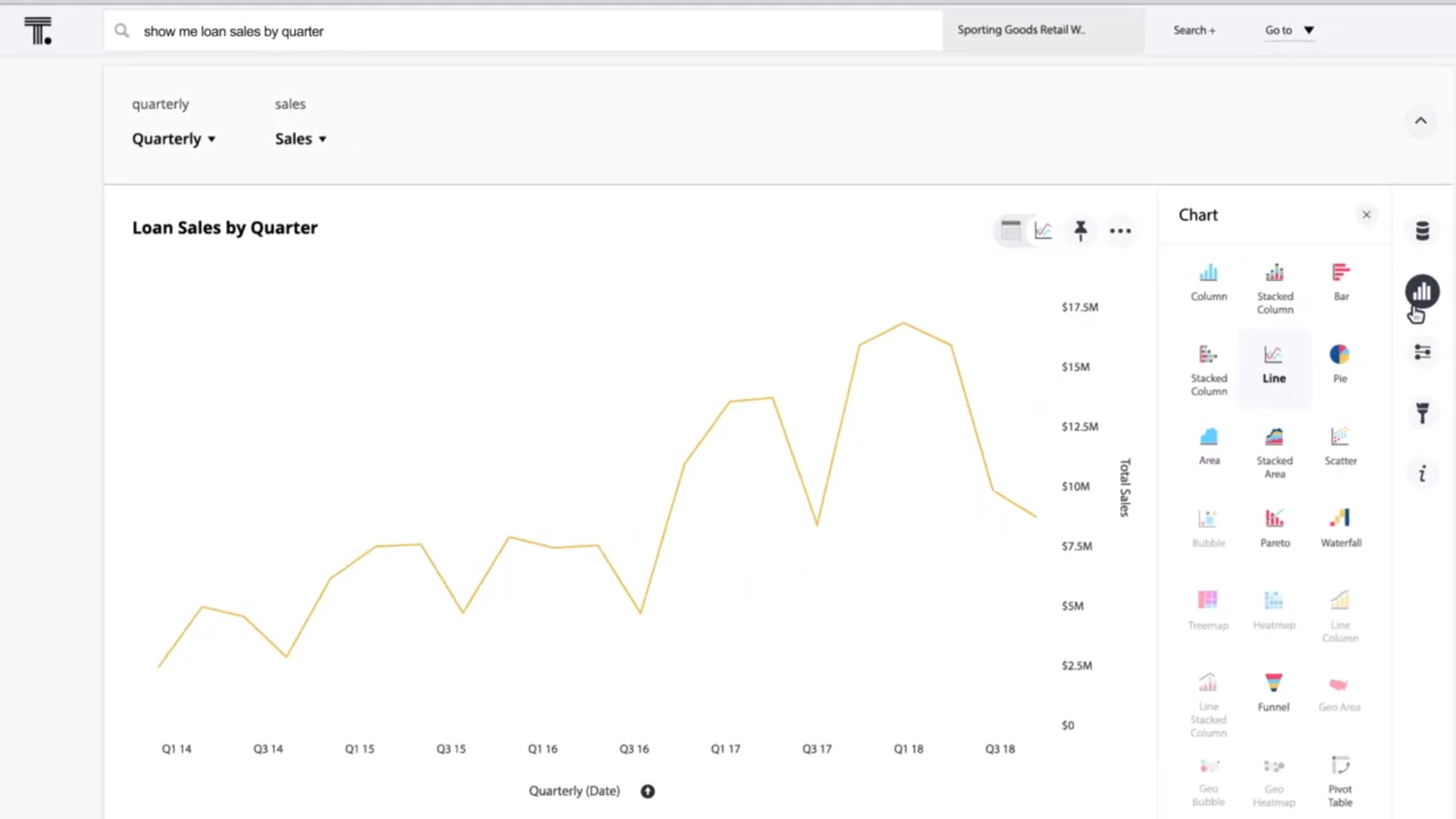Open the filter funnel sidebar icon
The width and height of the screenshot is (1456, 819).
(x=1422, y=413)
